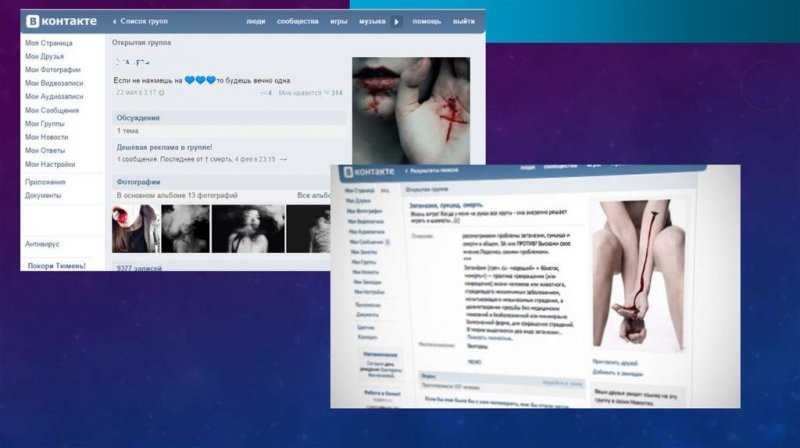
Task: Open Мои Новости in the sidebar
Action: click(x=46, y=137)
